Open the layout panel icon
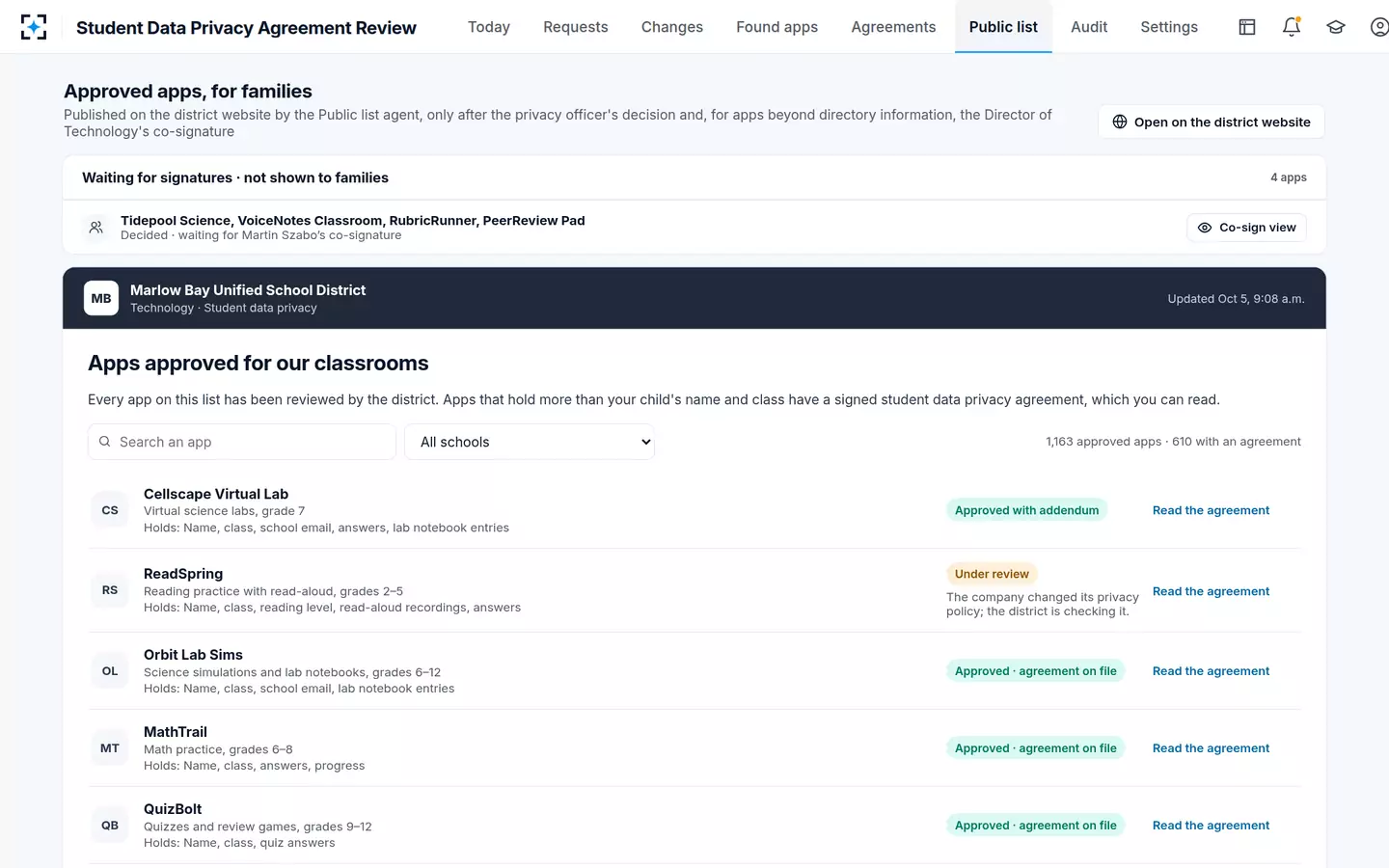This screenshot has height=868, width=1389. click(1247, 27)
